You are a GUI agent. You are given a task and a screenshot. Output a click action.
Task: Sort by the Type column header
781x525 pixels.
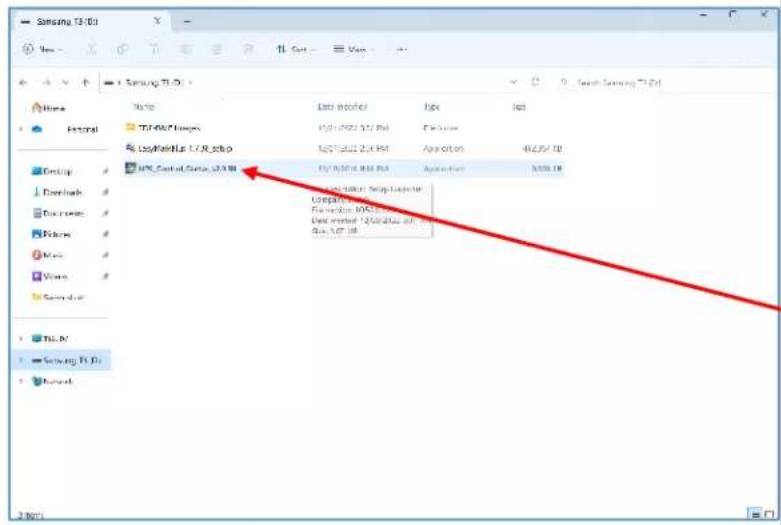click(x=431, y=107)
